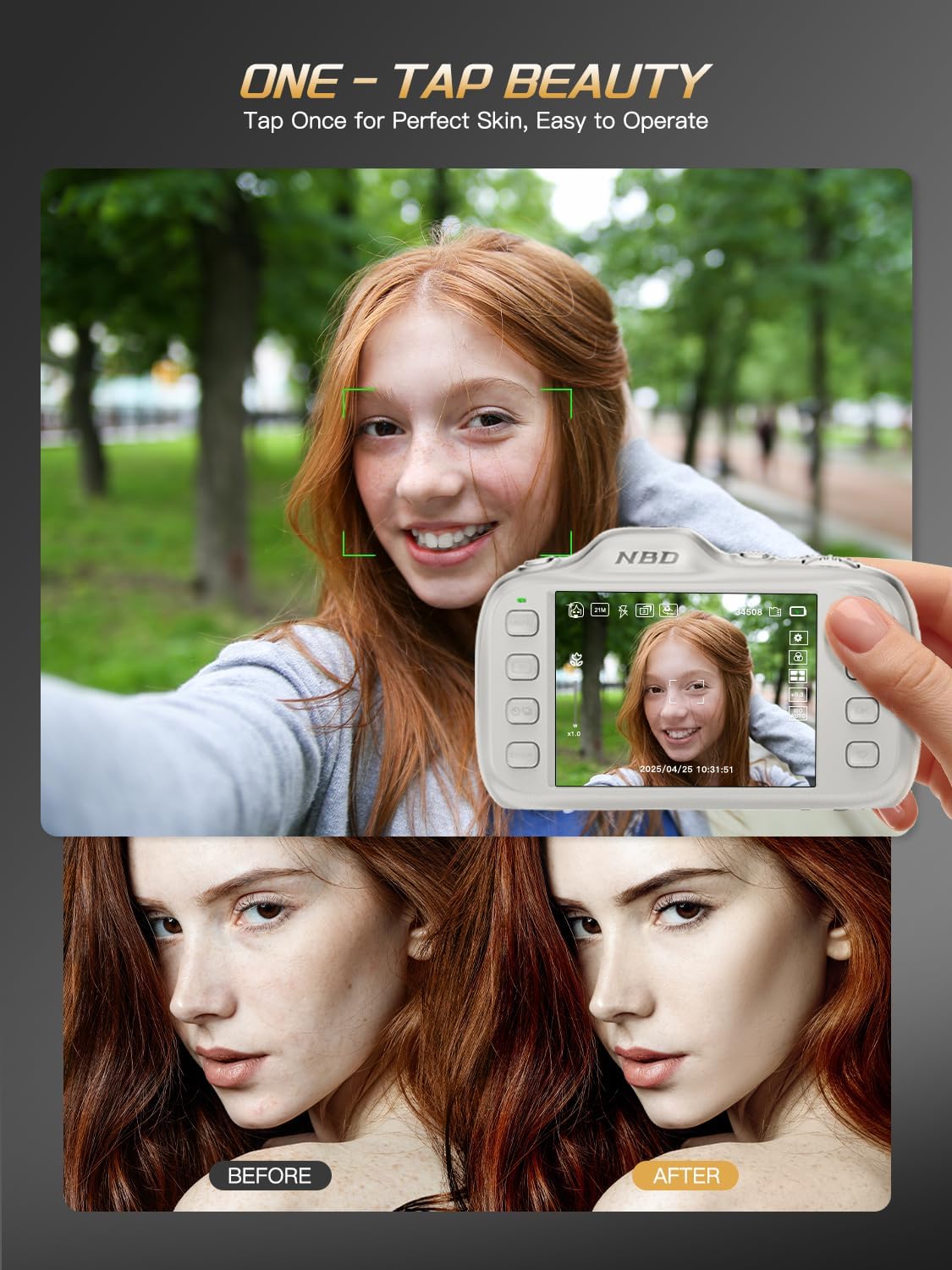Click the NBD logo on the camera
This screenshot has width=952, height=1270.
(x=646, y=557)
